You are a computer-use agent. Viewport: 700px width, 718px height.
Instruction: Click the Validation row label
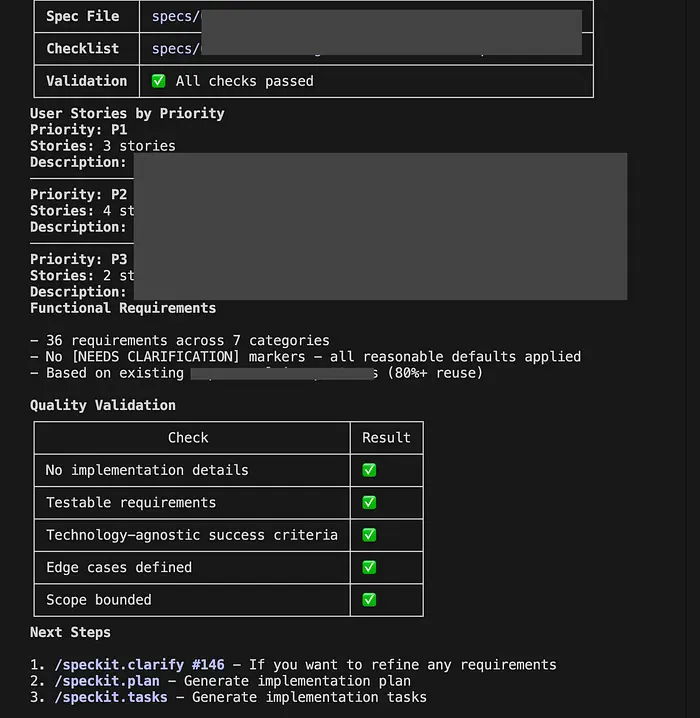86,81
